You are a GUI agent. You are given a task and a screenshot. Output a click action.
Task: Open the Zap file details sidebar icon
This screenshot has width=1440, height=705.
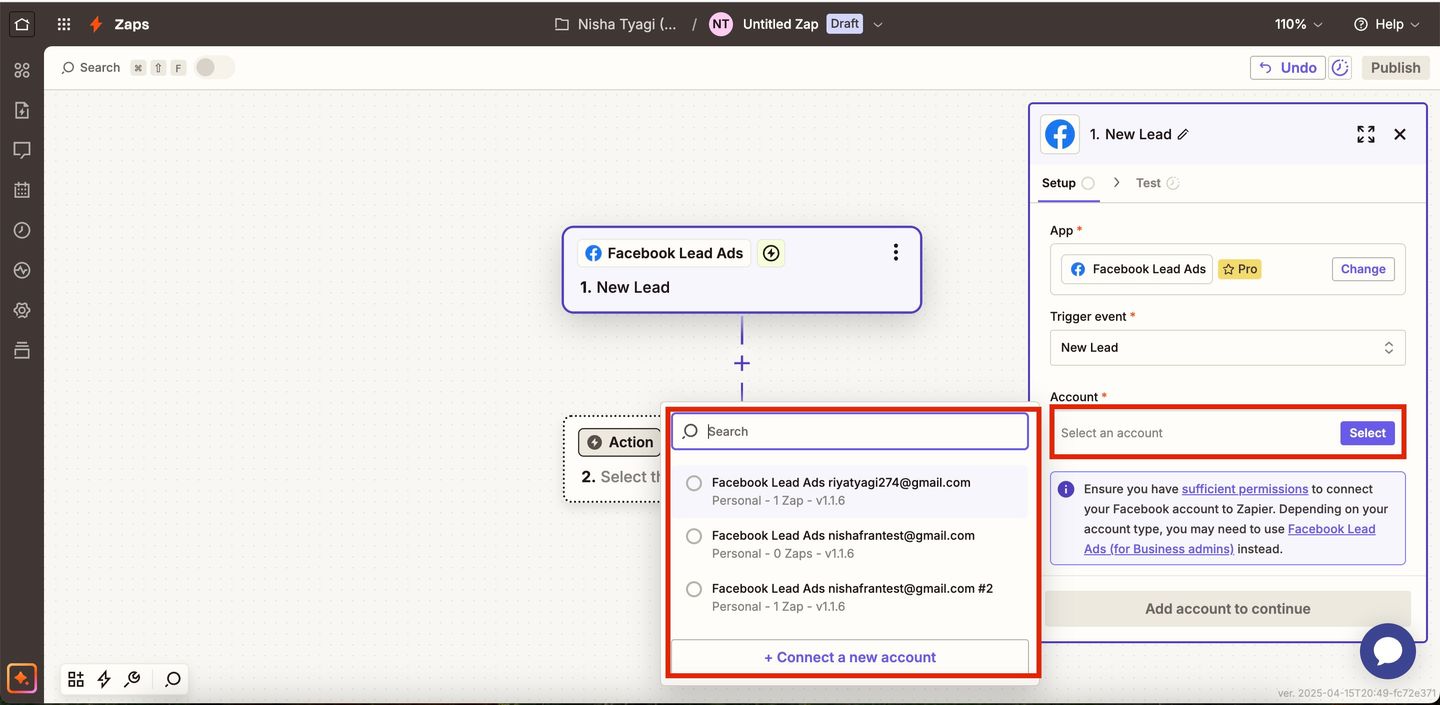pyautogui.click(x=22, y=110)
